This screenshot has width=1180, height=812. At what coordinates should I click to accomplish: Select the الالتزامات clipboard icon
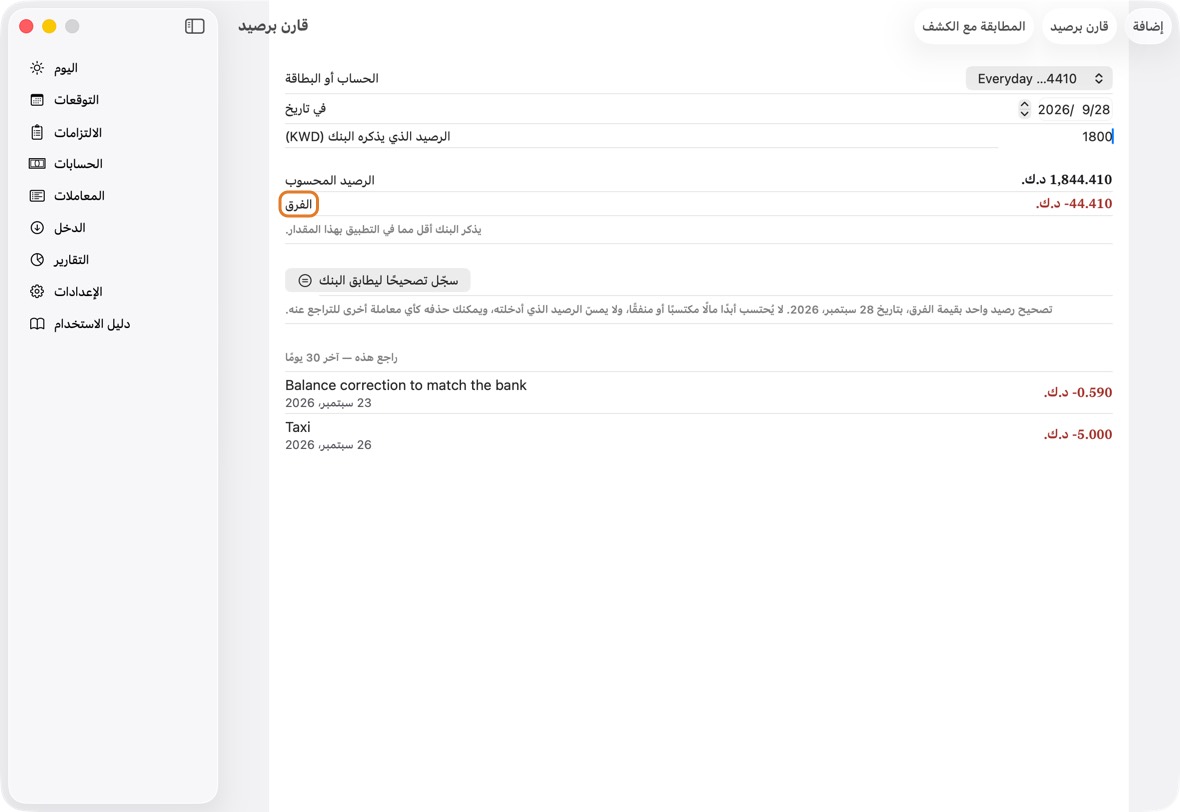click(x=37, y=132)
